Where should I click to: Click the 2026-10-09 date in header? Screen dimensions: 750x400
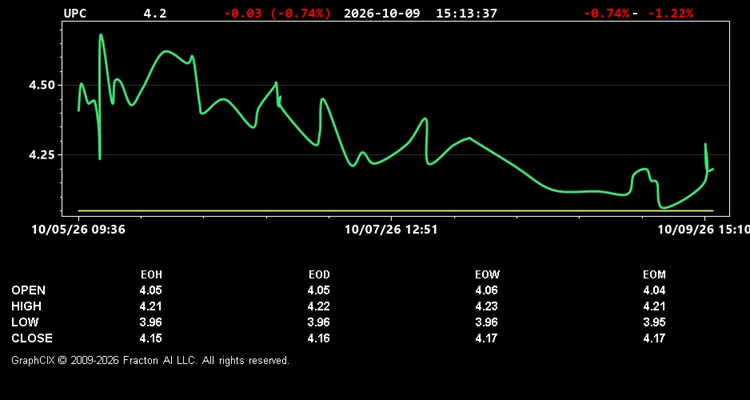(x=382, y=13)
